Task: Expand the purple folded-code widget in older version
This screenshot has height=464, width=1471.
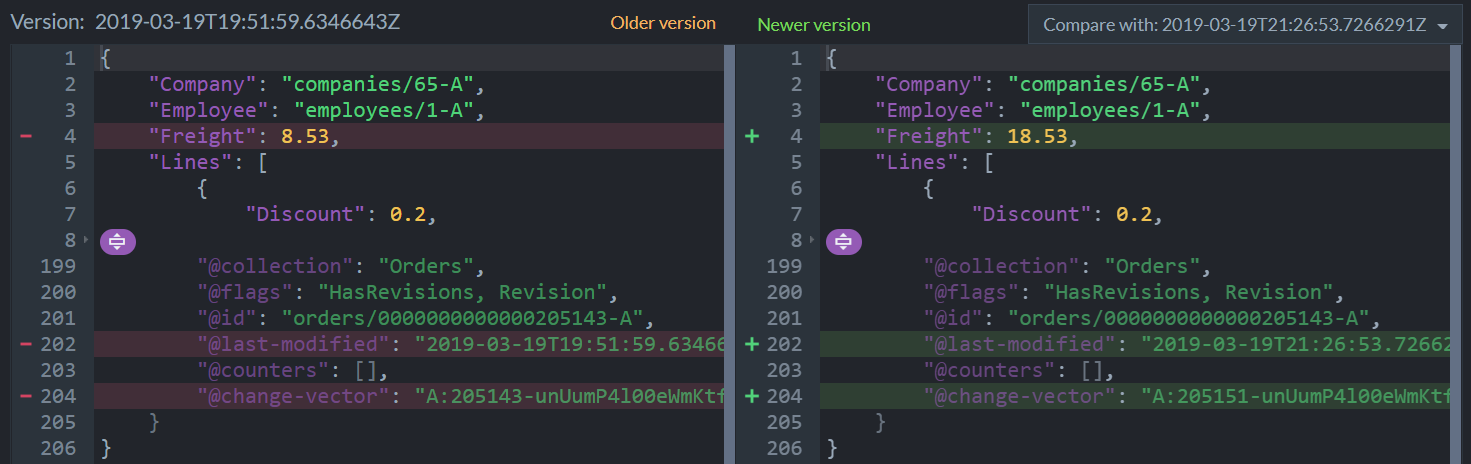Action: (117, 241)
